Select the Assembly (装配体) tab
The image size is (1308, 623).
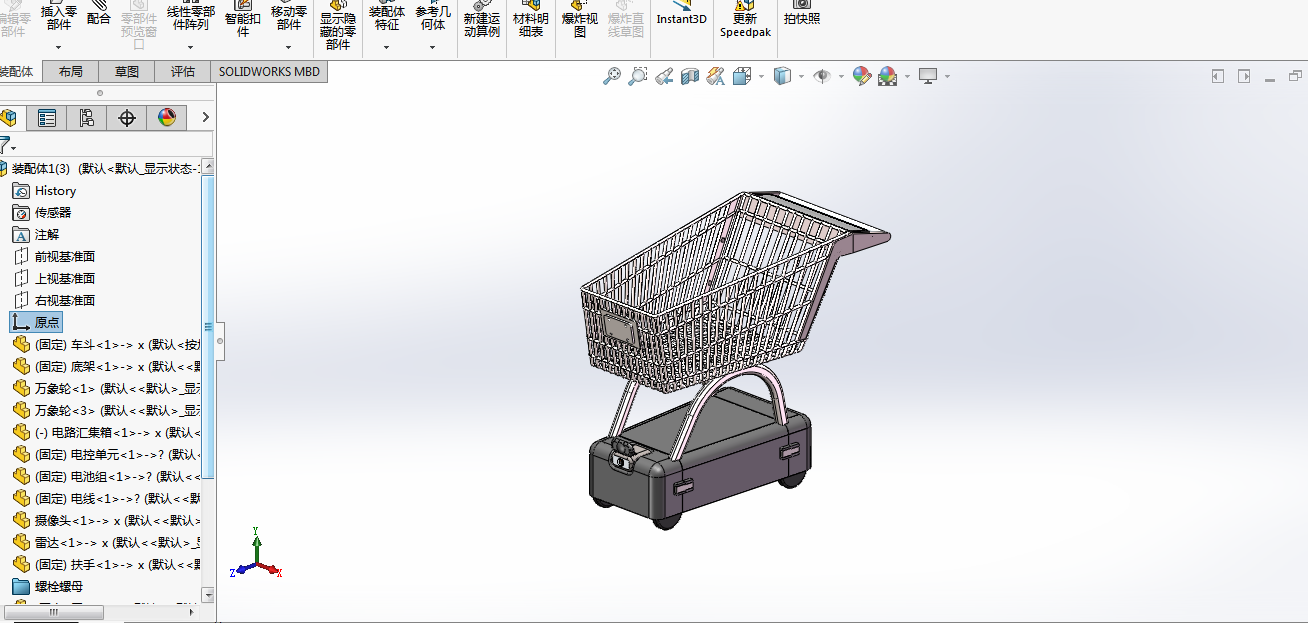[x=19, y=72]
